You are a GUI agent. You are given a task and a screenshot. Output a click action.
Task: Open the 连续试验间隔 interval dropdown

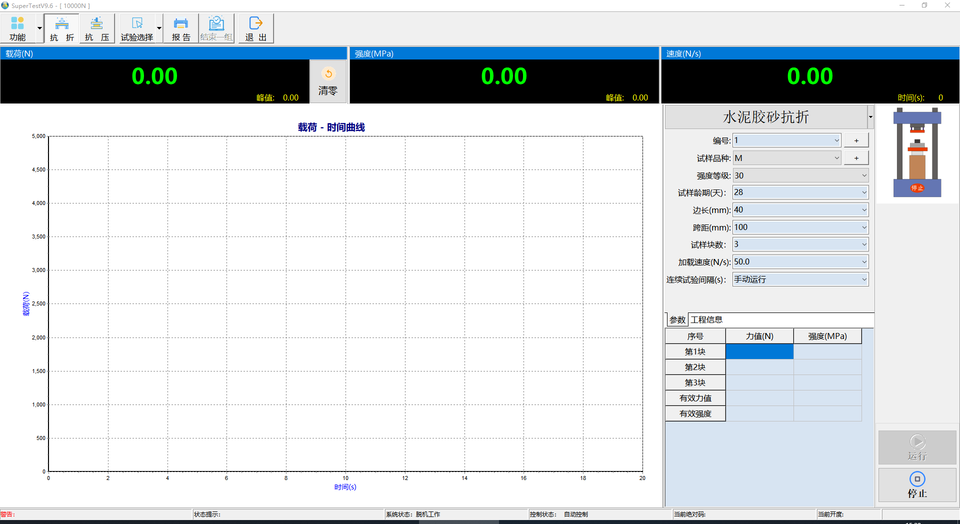[x=800, y=279]
